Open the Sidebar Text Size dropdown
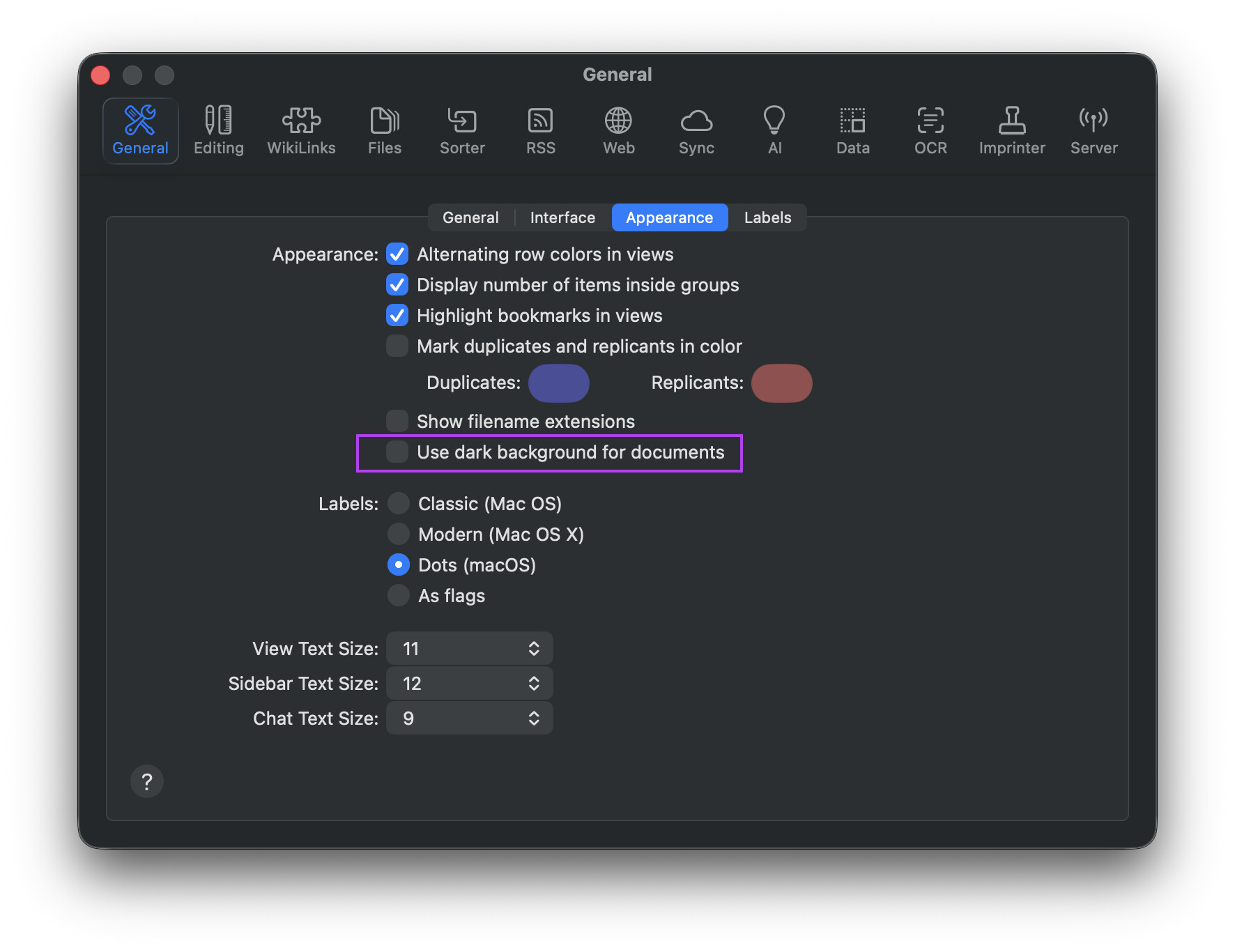The height and width of the screenshot is (952, 1235). click(470, 684)
